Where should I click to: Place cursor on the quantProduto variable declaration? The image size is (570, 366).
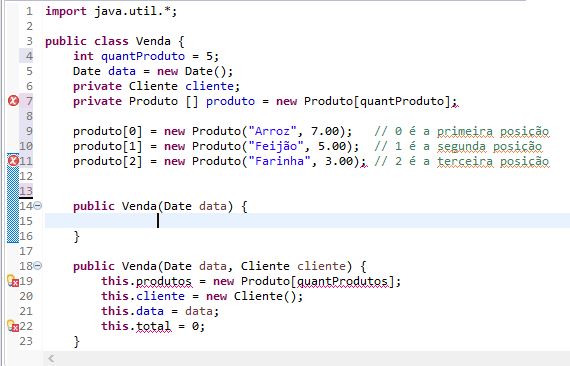pos(143,56)
